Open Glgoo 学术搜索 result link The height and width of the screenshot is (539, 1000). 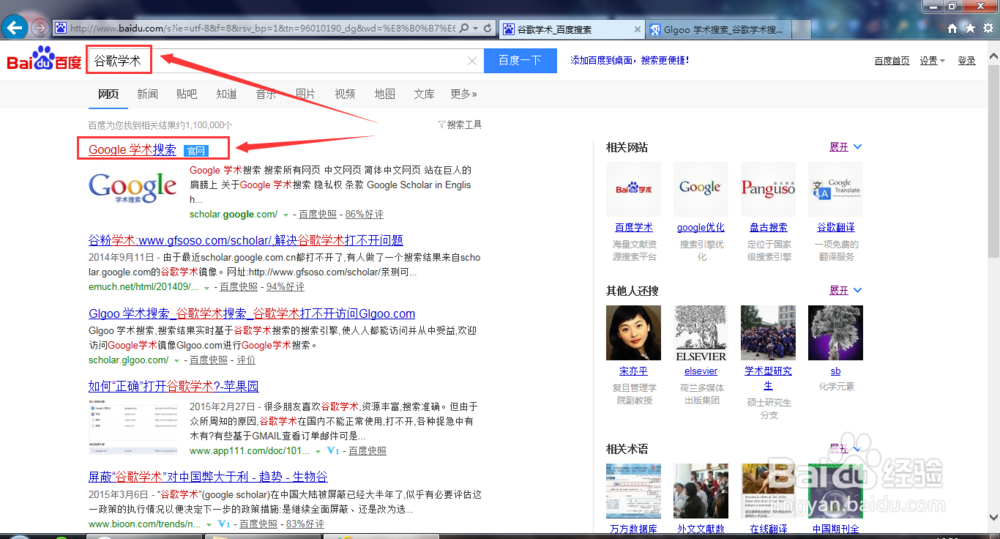[x=252, y=314]
